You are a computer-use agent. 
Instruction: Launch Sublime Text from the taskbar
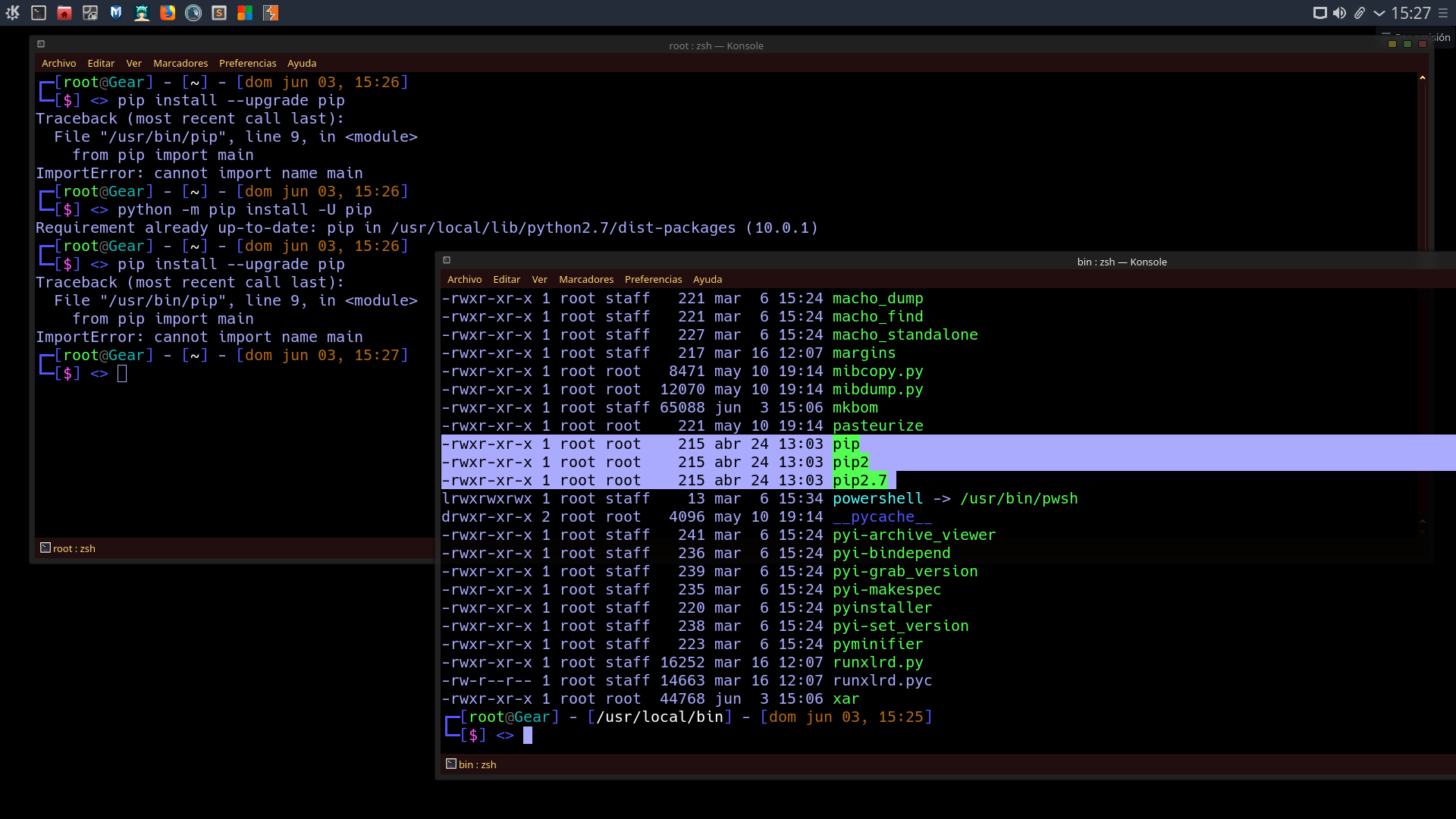(219, 13)
